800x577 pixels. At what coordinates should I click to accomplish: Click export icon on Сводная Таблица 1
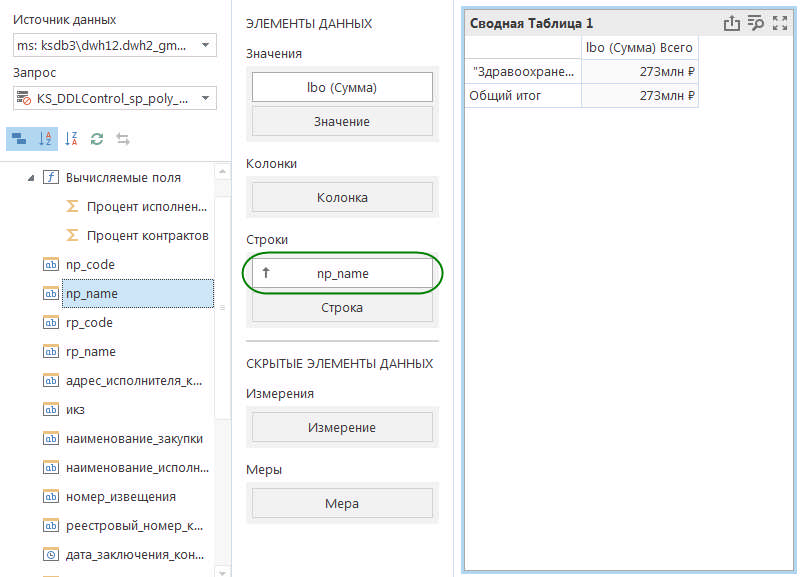pos(731,23)
